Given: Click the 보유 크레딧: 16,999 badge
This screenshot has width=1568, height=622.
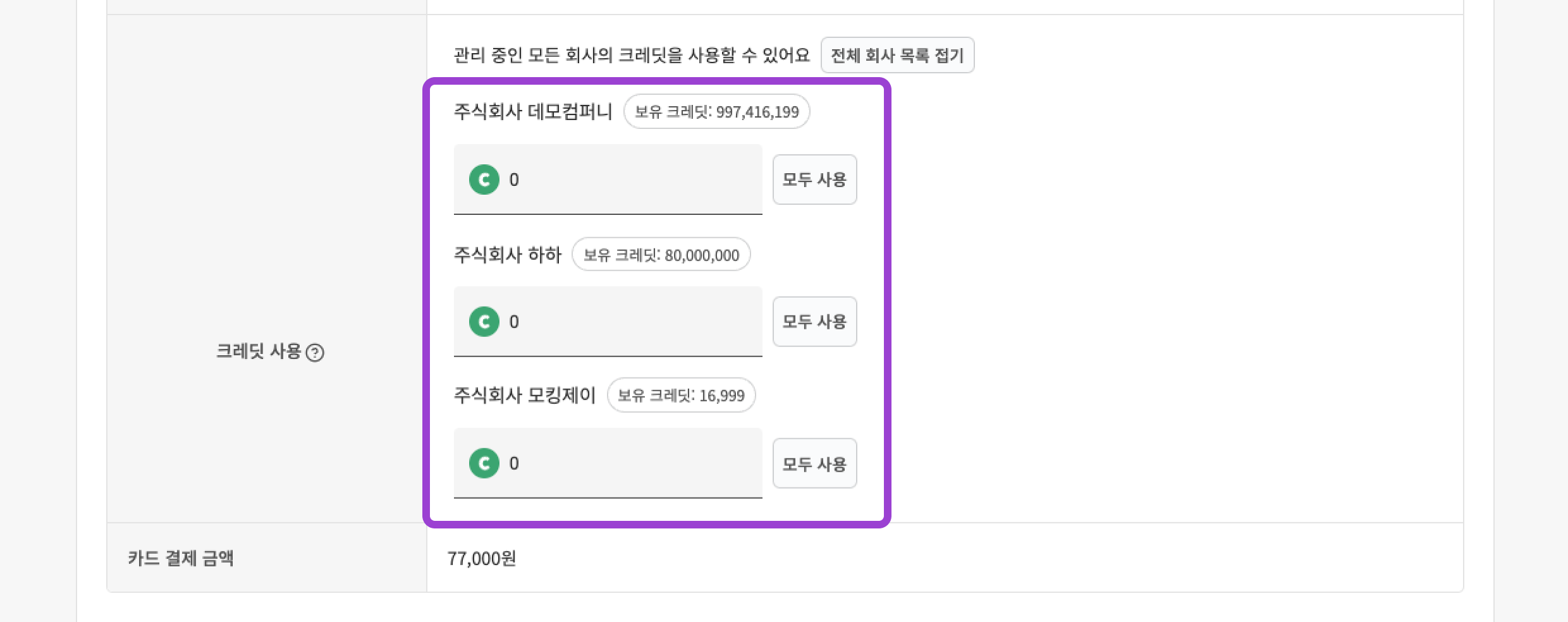Looking at the screenshot, I should pos(681,396).
